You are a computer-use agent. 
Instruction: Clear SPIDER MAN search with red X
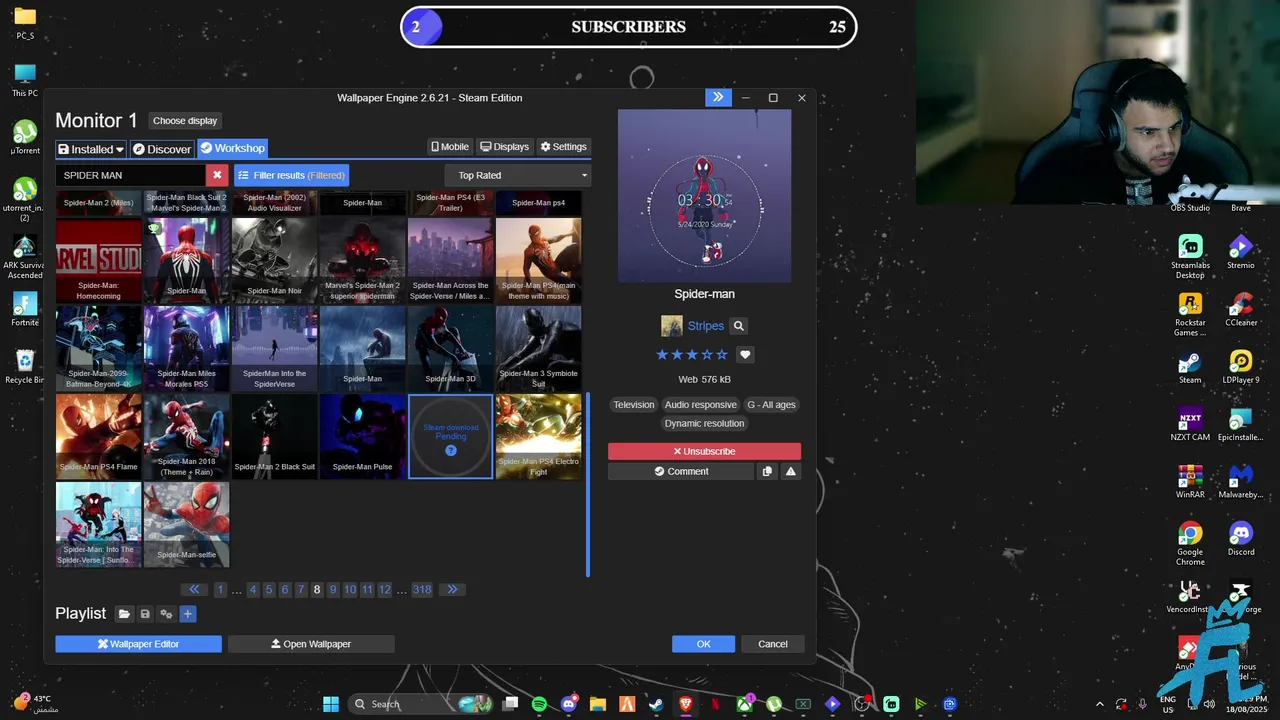tap(217, 175)
